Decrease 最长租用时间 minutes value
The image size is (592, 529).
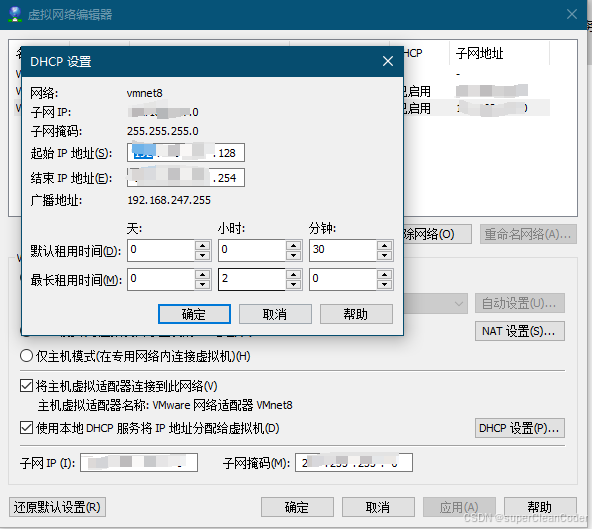coord(385,285)
